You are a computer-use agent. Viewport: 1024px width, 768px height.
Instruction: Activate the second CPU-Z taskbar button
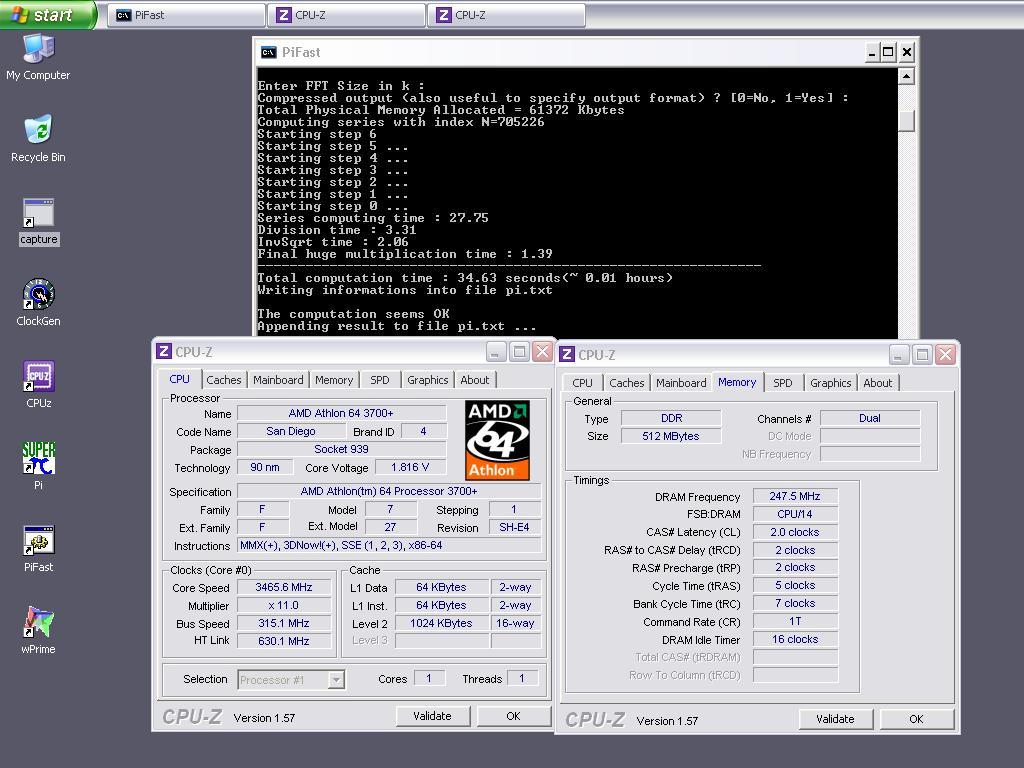click(507, 15)
